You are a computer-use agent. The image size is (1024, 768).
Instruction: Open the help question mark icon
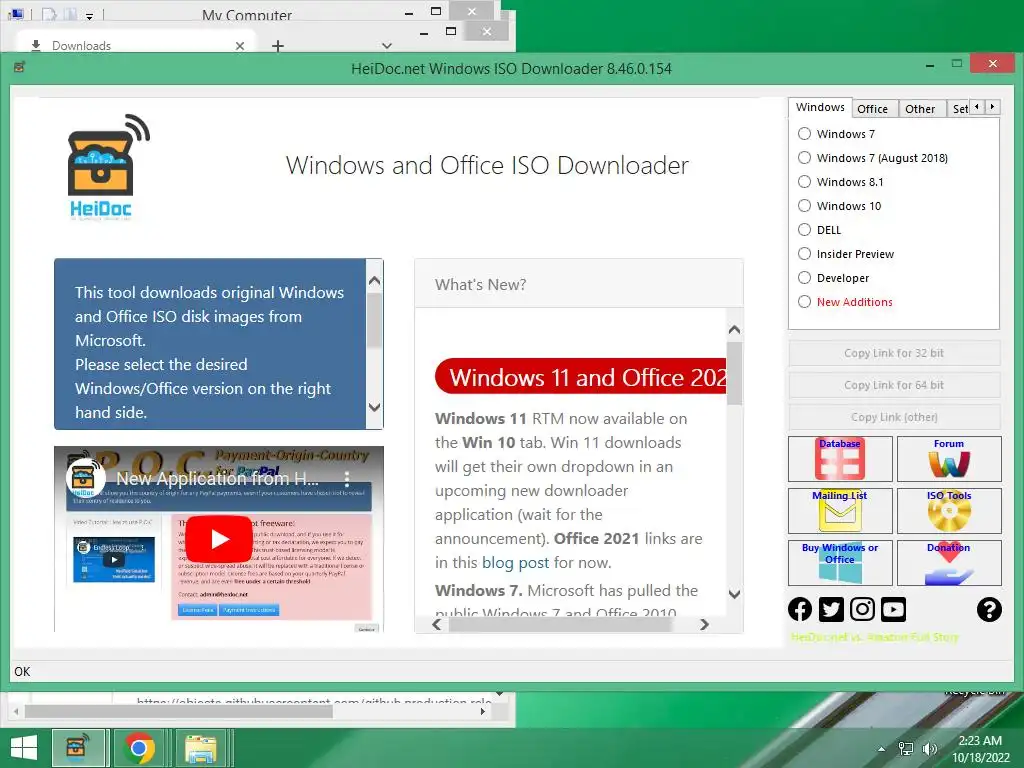[989, 609]
